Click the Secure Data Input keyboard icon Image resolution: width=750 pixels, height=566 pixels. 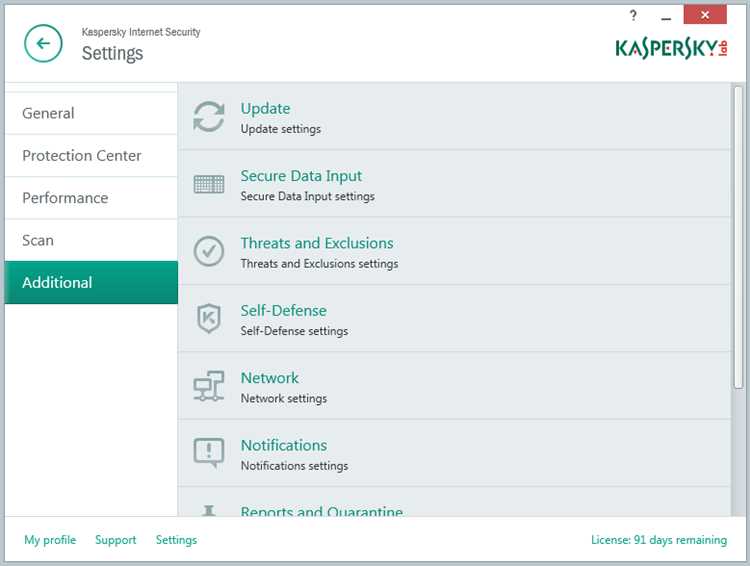pyautogui.click(x=209, y=184)
